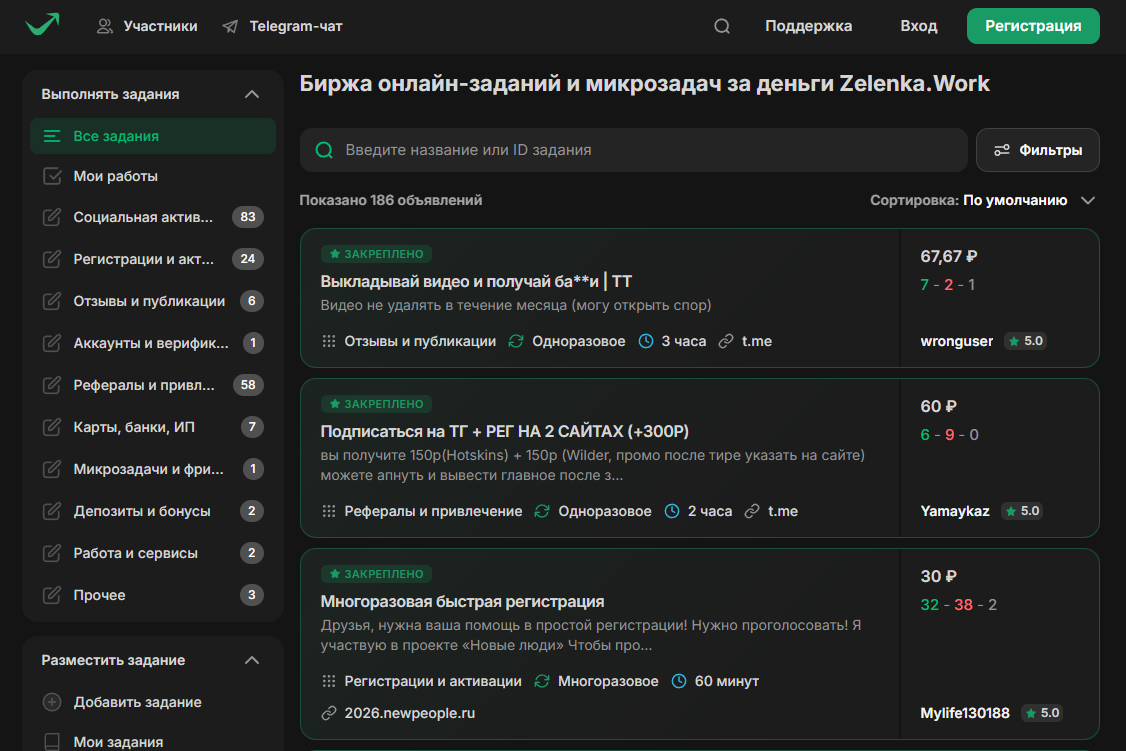Image resolution: width=1126 pixels, height=751 pixels.
Task: Click the Telegram paper plane icon
Action: 230,27
